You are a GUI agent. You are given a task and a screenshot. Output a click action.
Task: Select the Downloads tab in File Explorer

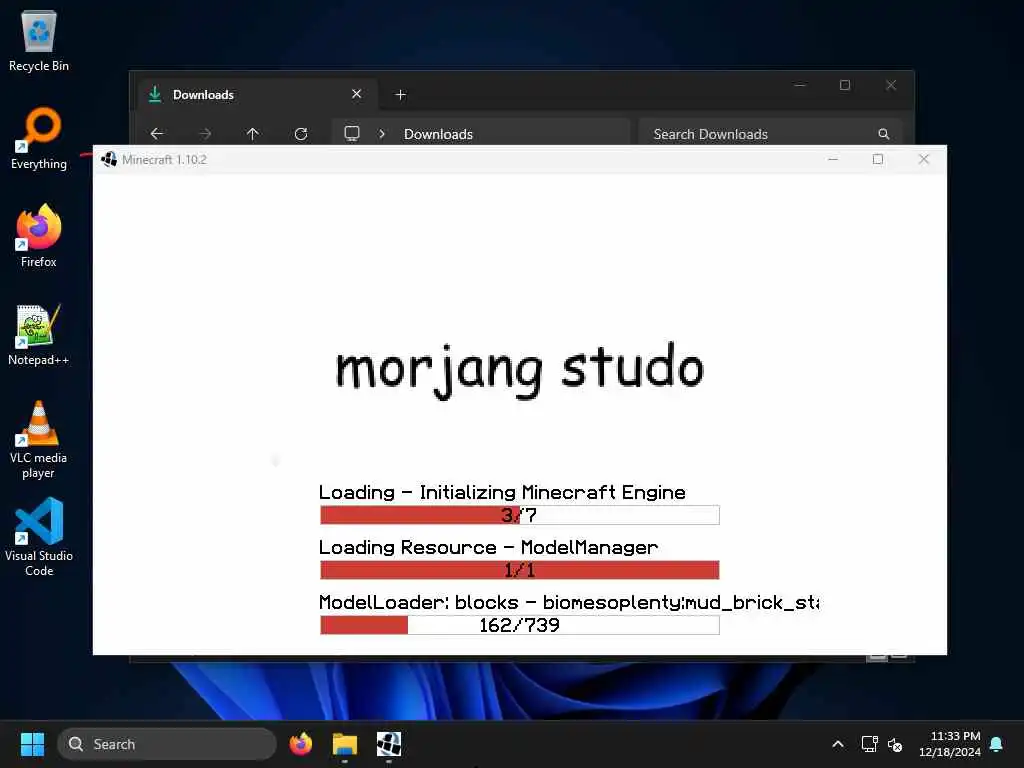tap(258, 95)
